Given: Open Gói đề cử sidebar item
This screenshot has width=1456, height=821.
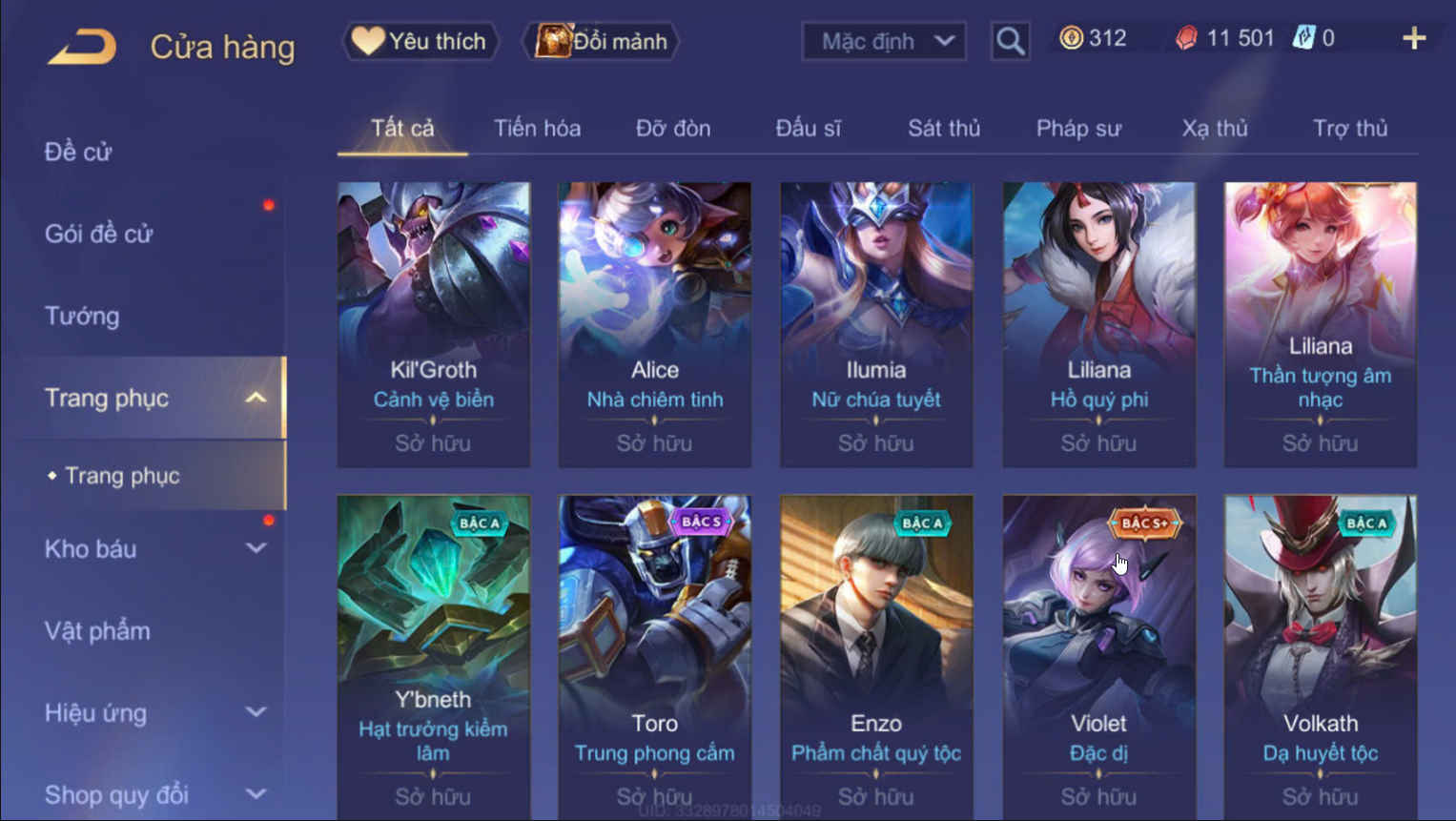Looking at the screenshot, I should click(98, 234).
